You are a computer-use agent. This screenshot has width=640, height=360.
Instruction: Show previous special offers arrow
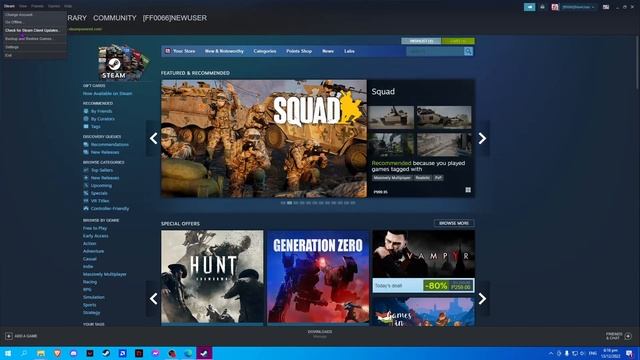pyautogui.click(x=153, y=299)
